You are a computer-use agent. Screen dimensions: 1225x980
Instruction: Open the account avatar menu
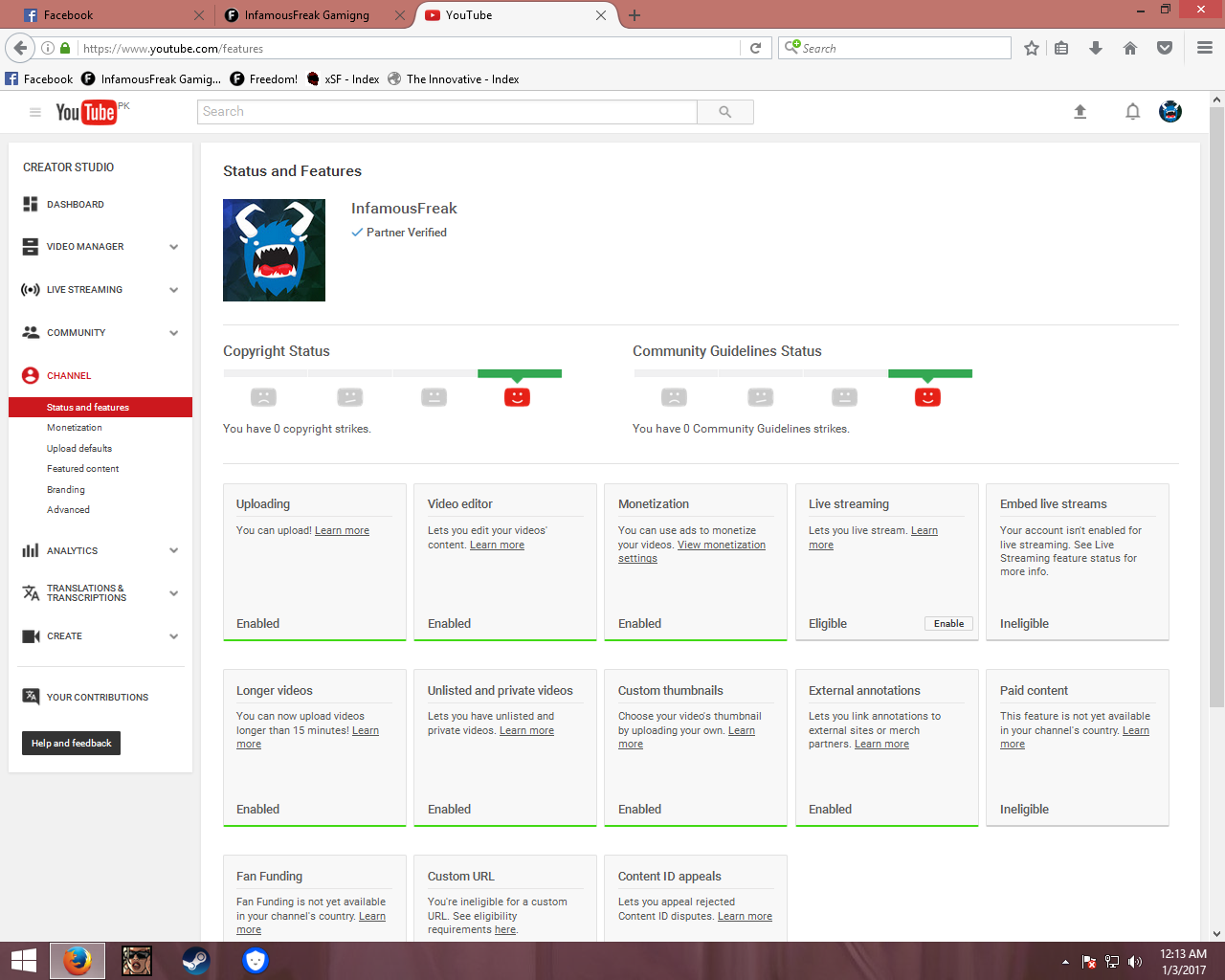point(1169,112)
